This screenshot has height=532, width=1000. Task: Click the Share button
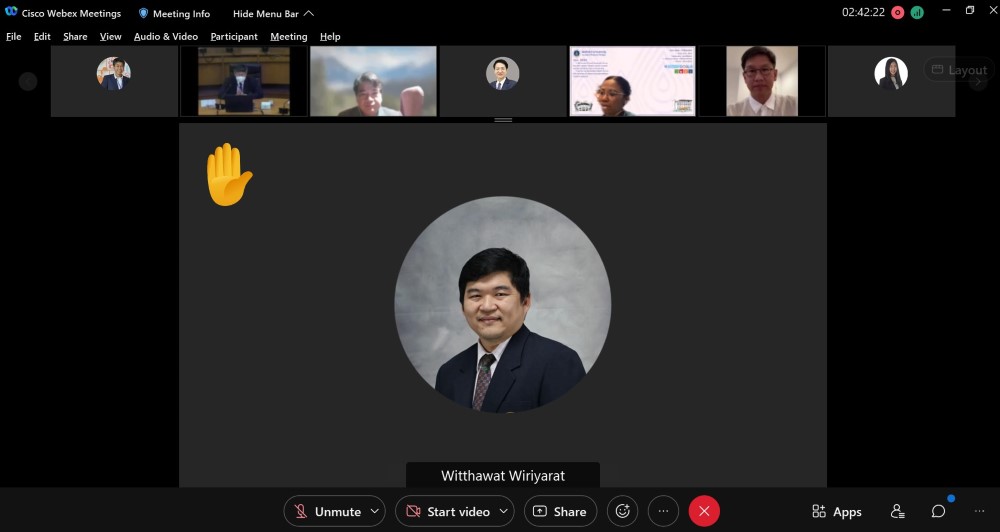[560, 511]
